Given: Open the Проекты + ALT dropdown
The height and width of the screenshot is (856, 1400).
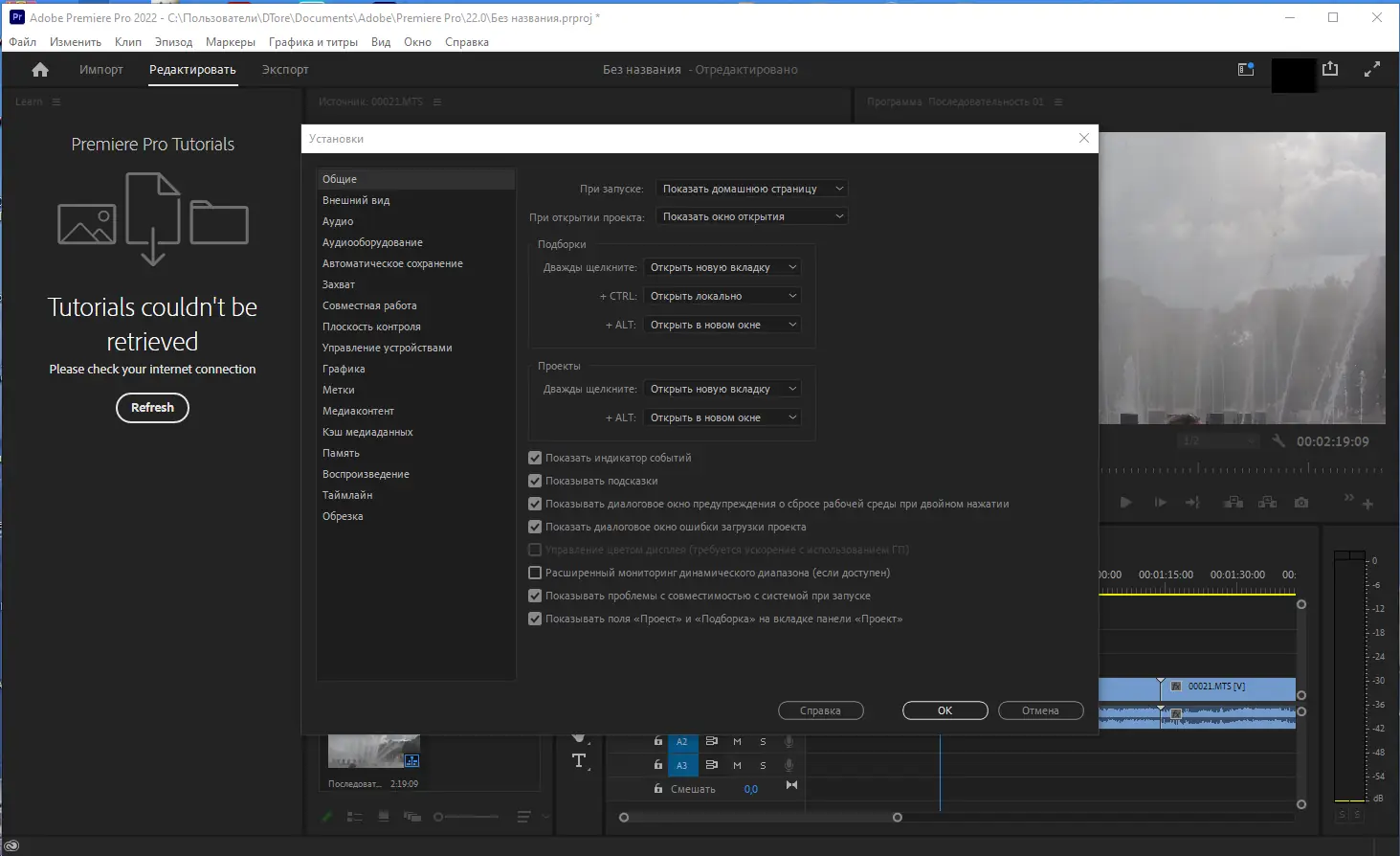Looking at the screenshot, I should pyautogui.click(x=722, y=417).
